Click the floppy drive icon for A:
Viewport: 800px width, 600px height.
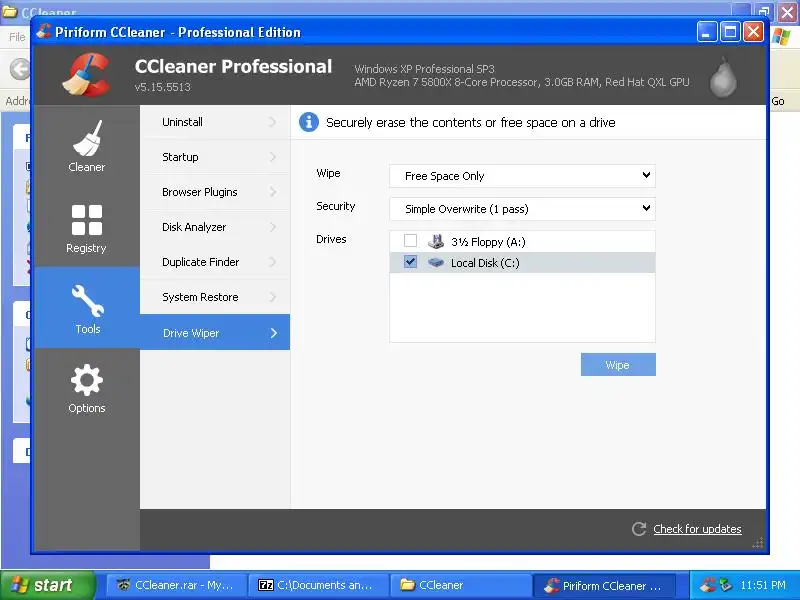pos(436,241)
